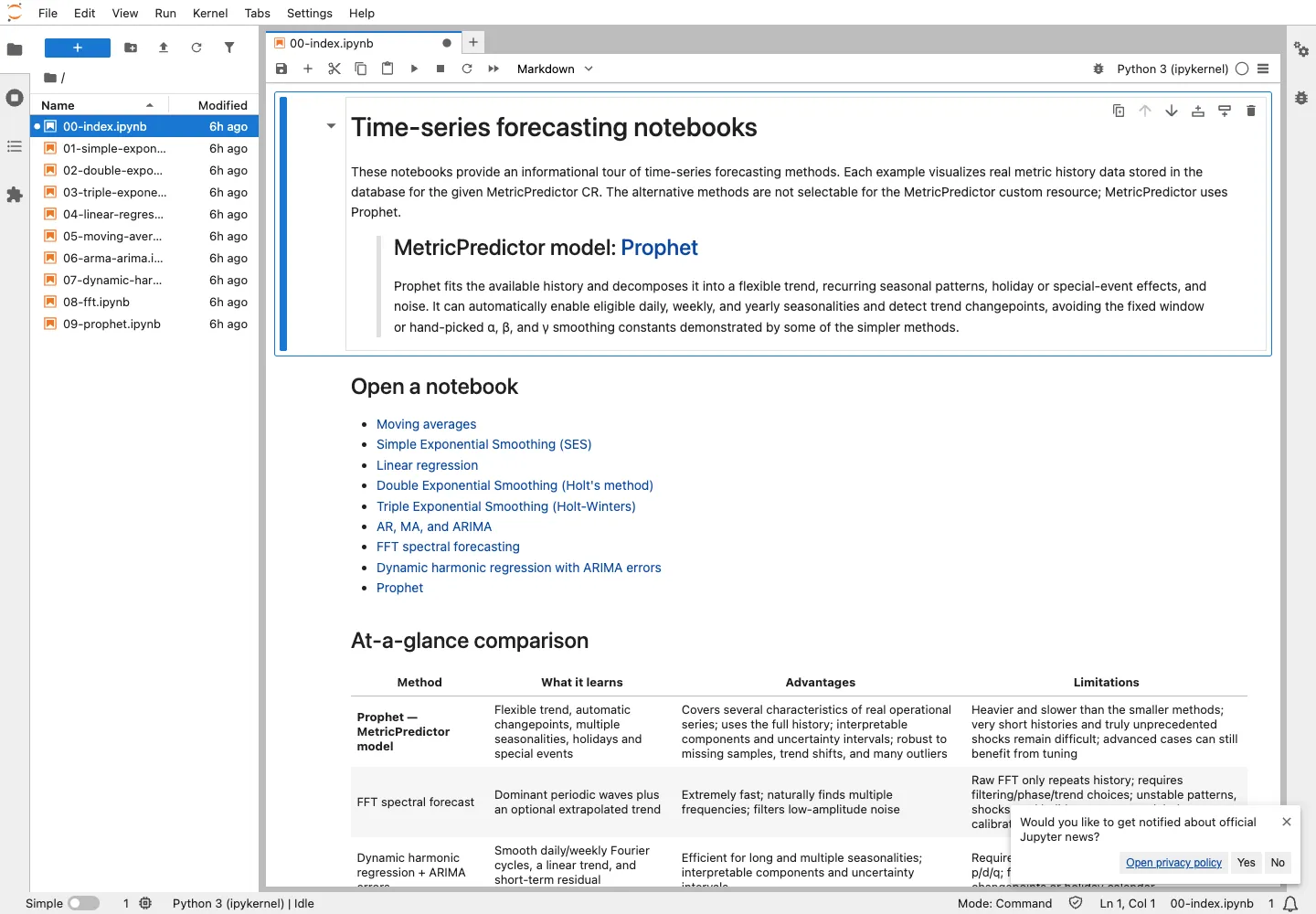
Task: Sort files by Name column
Action: click(x=100, y=105)
